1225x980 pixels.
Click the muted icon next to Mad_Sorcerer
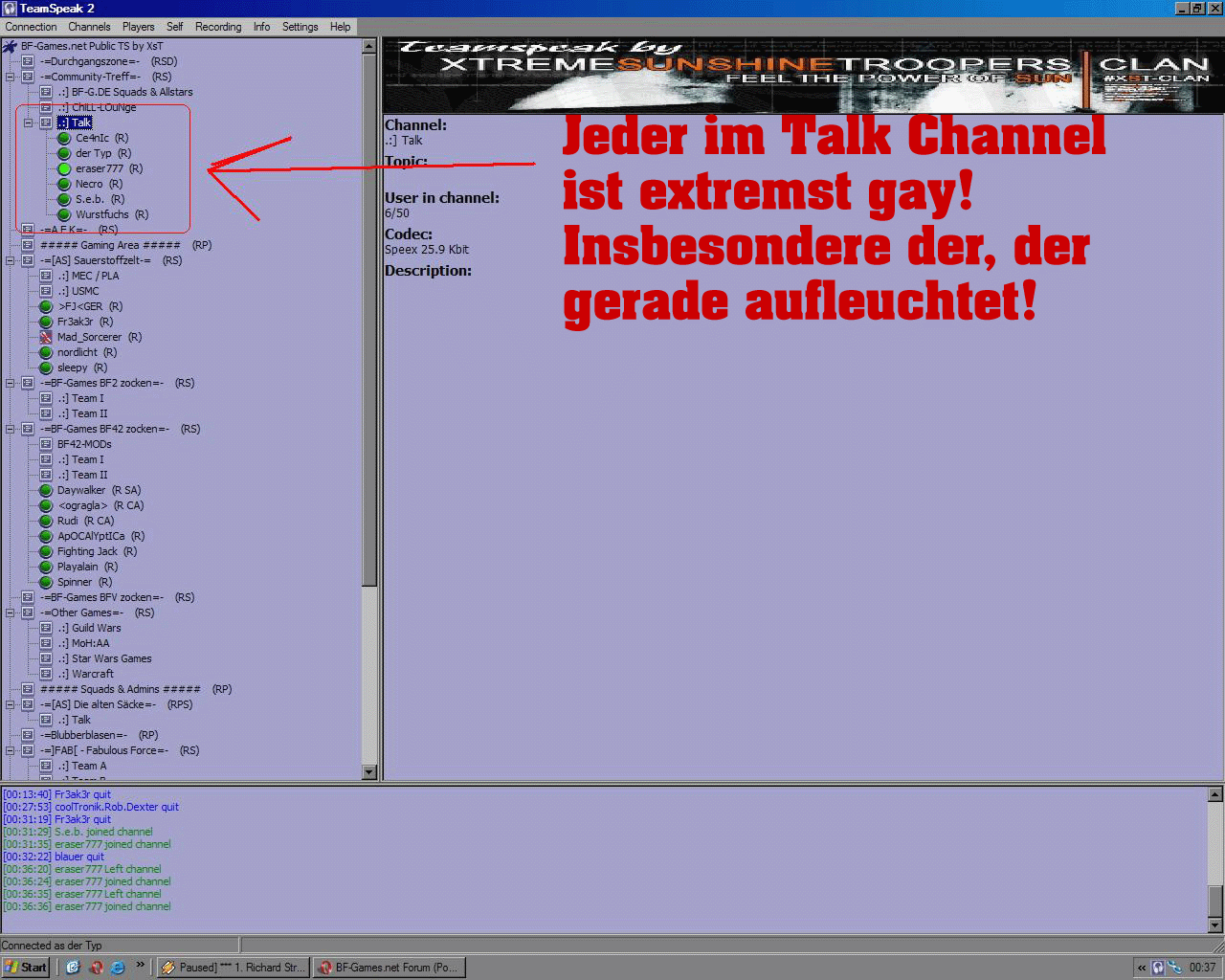click(x=46, y=337)
